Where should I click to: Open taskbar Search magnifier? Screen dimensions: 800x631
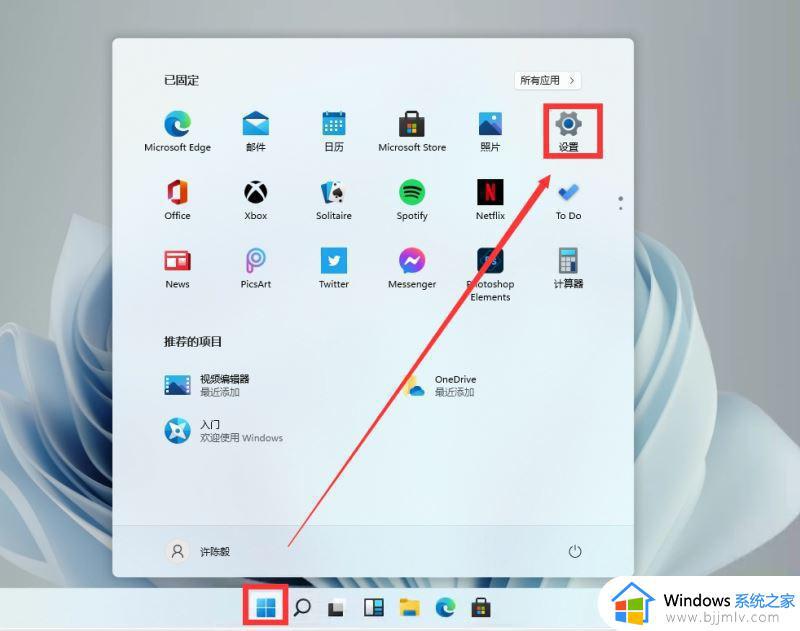coord(302,607)
